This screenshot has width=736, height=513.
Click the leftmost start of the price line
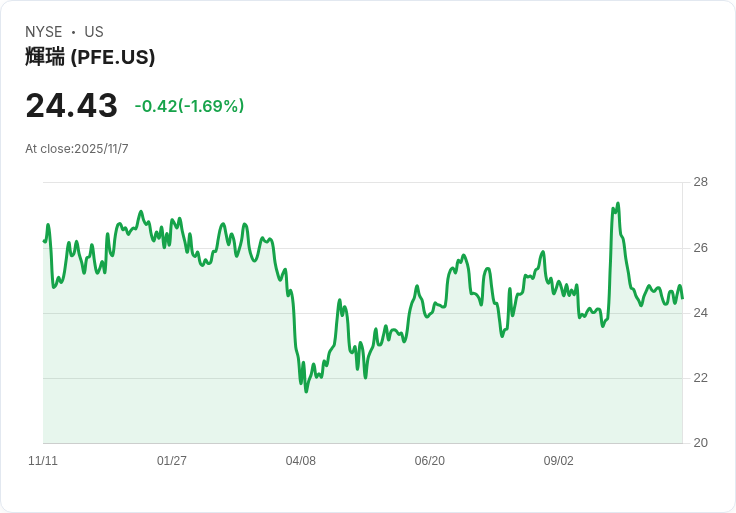click(44, 241)
